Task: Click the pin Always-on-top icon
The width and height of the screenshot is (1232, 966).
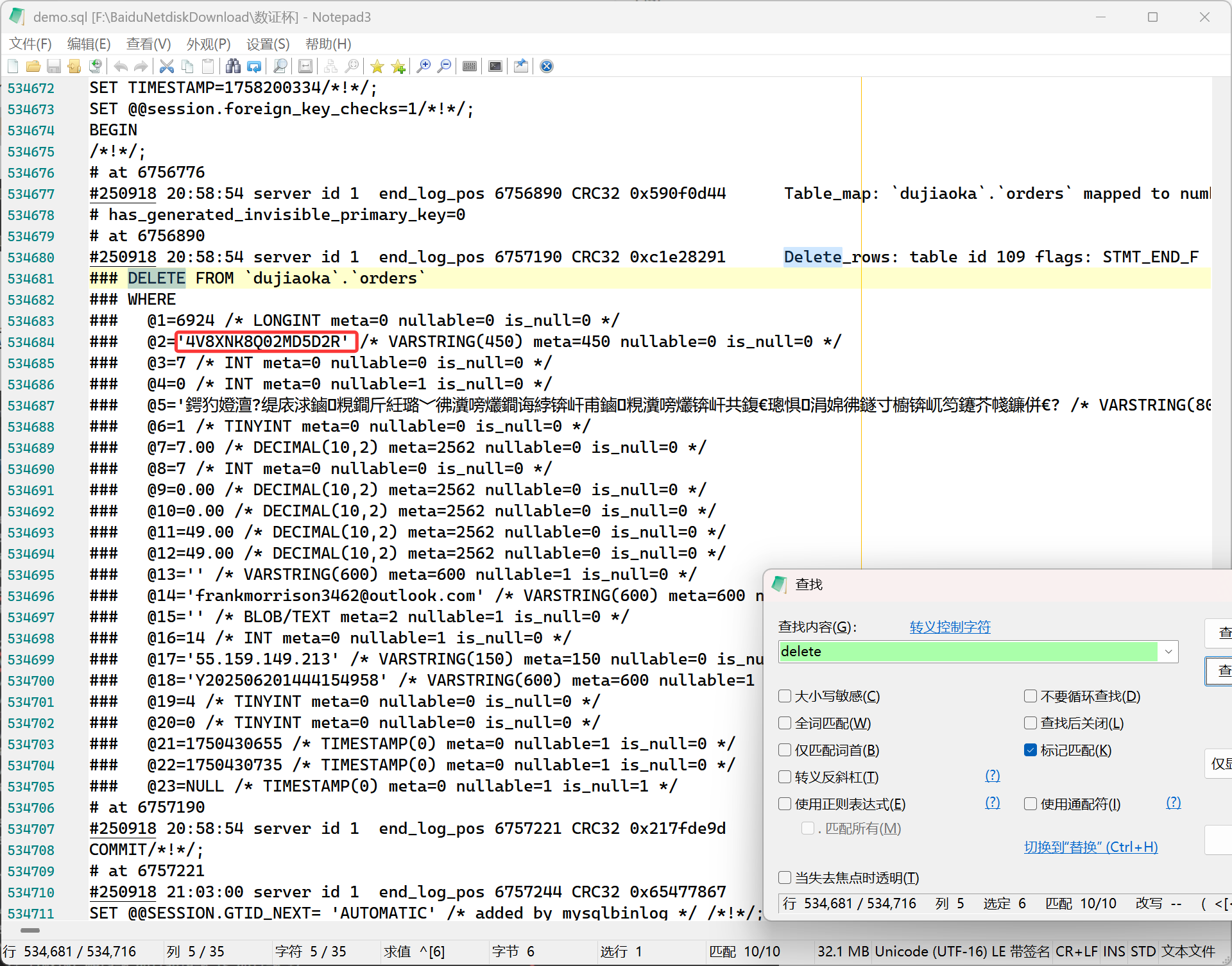Action: [x=521, y=66]
